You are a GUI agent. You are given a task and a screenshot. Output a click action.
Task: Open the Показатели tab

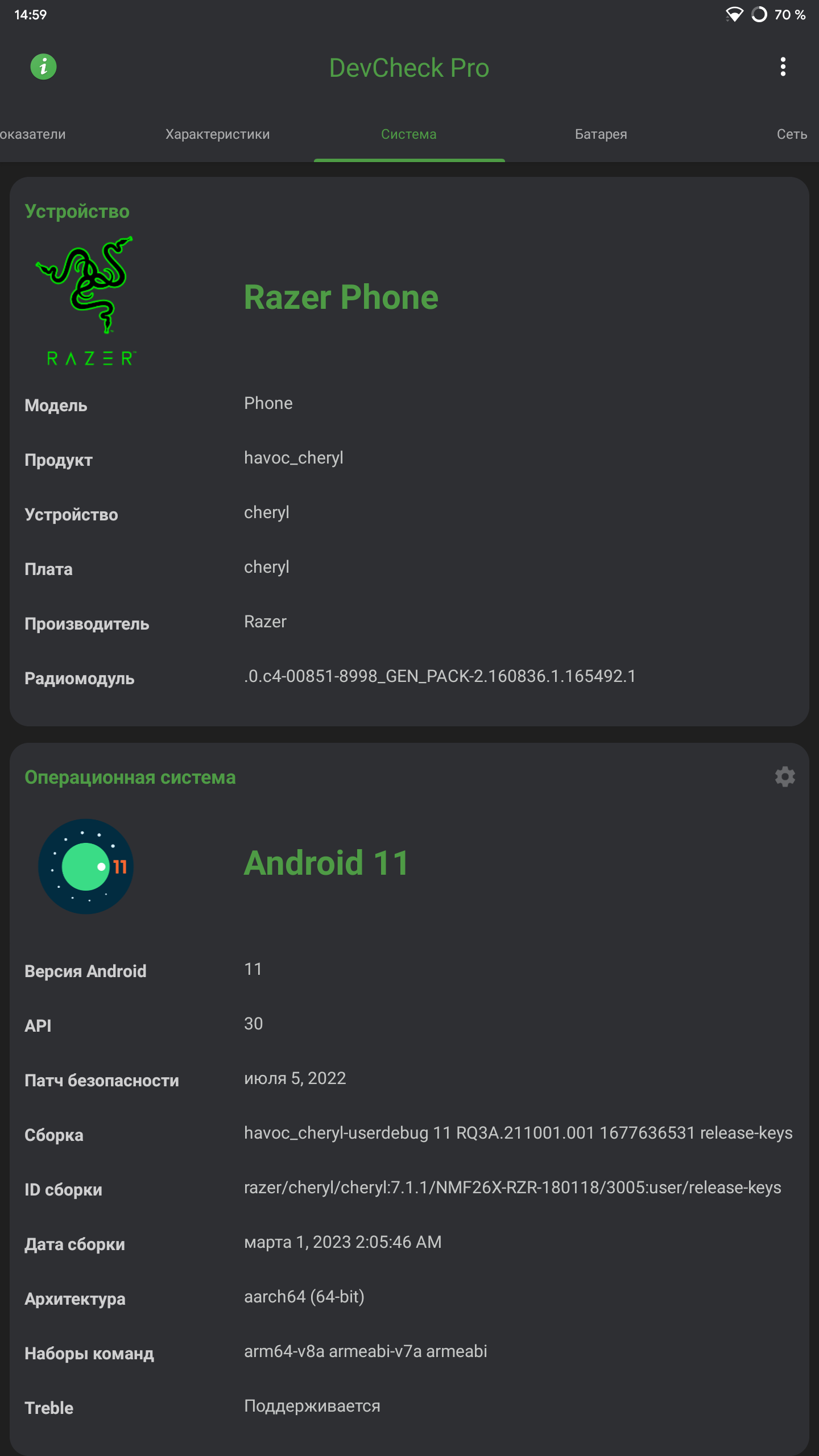pyautogui.click(x=32, y=134)
